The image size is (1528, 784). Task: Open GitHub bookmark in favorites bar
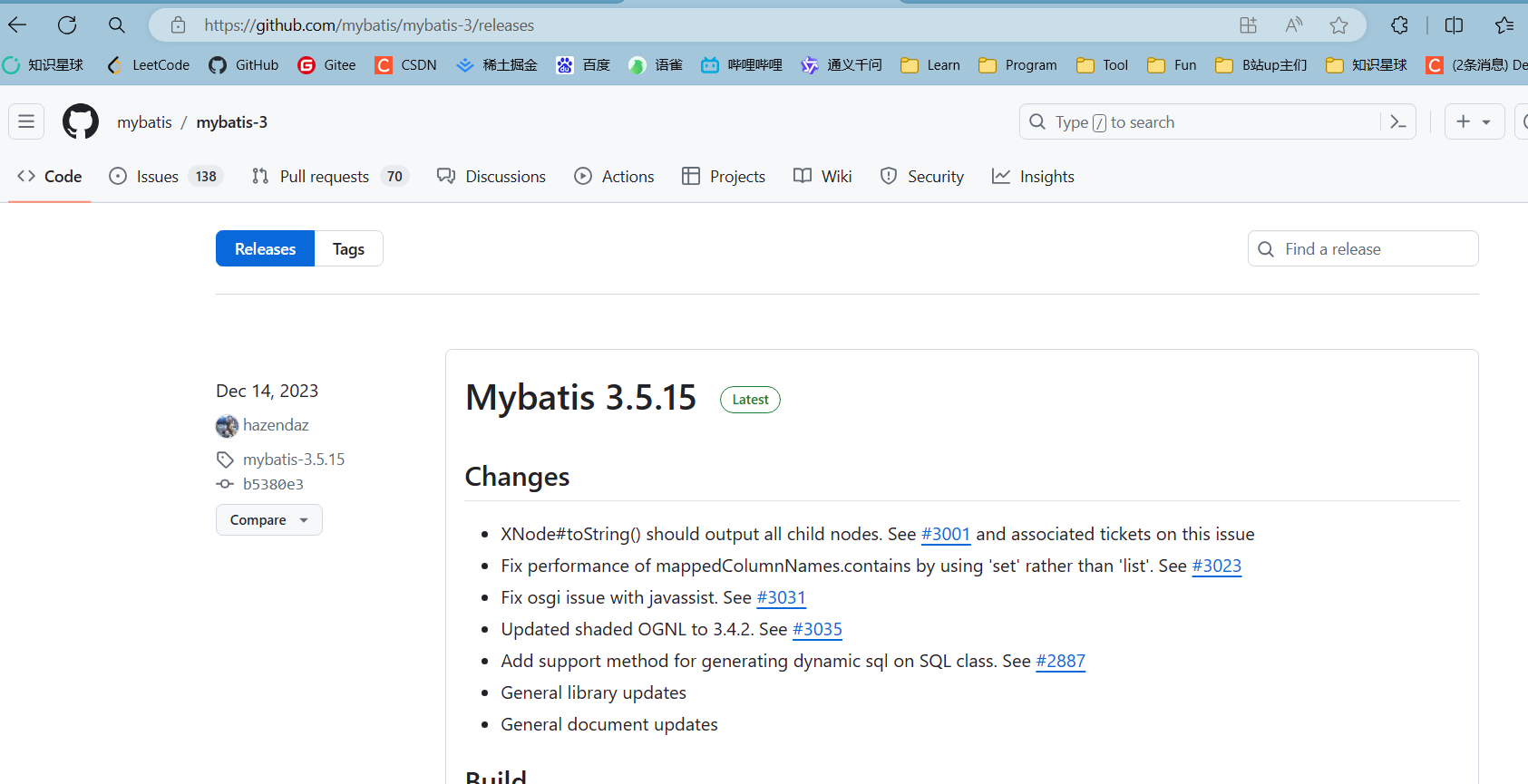click(x=244, y=65)
